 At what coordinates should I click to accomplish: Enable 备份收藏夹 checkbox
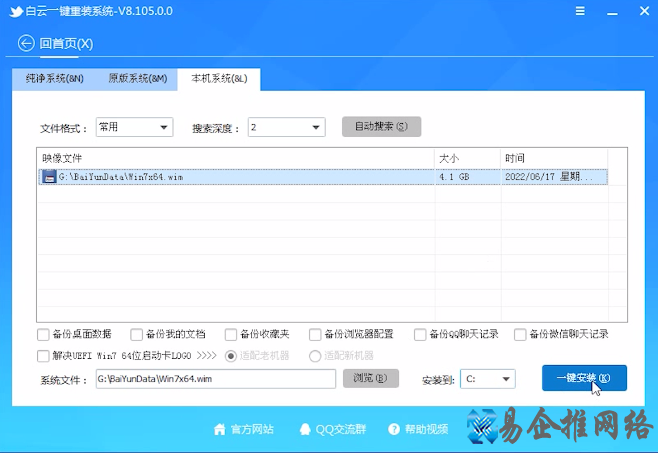(x=231, y=335)
